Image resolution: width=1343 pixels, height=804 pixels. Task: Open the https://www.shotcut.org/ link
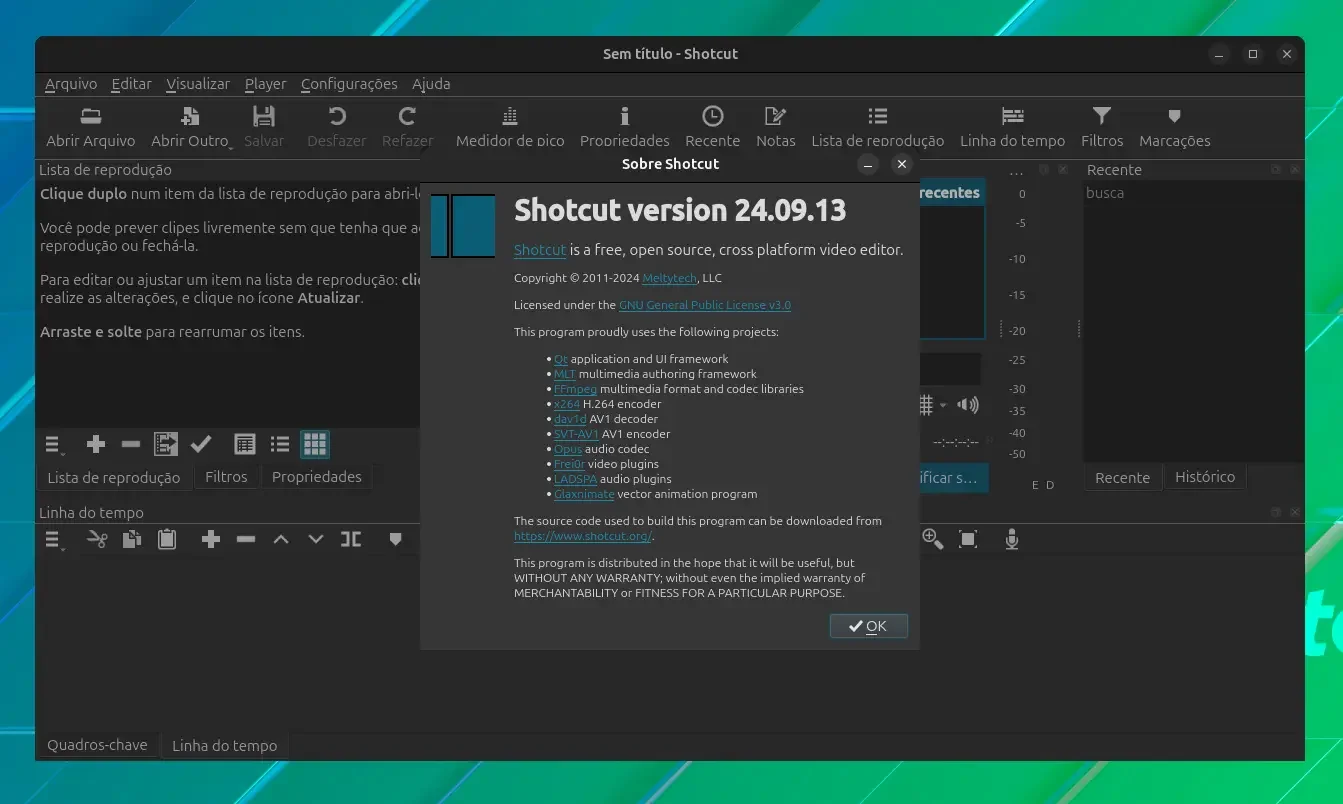click(x=582, y=536)
